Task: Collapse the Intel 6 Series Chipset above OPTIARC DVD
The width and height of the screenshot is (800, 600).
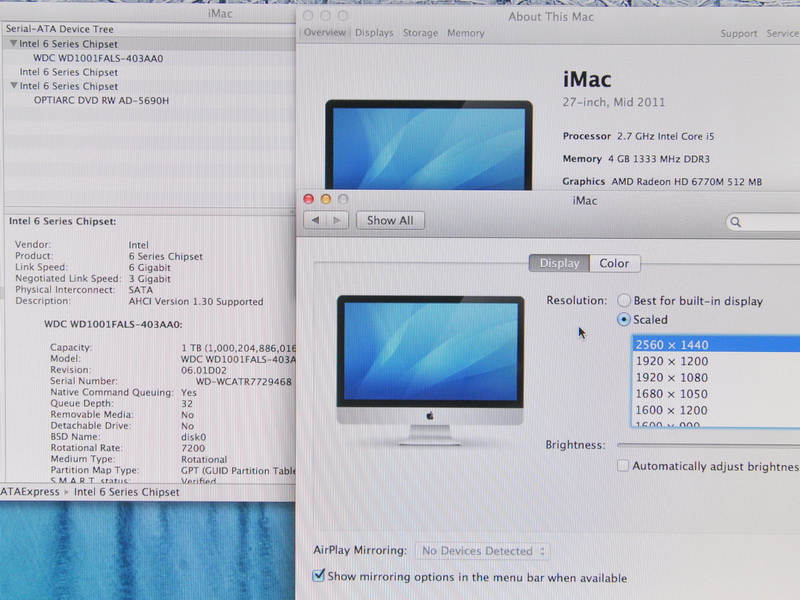Action: (x=14, y=86)
